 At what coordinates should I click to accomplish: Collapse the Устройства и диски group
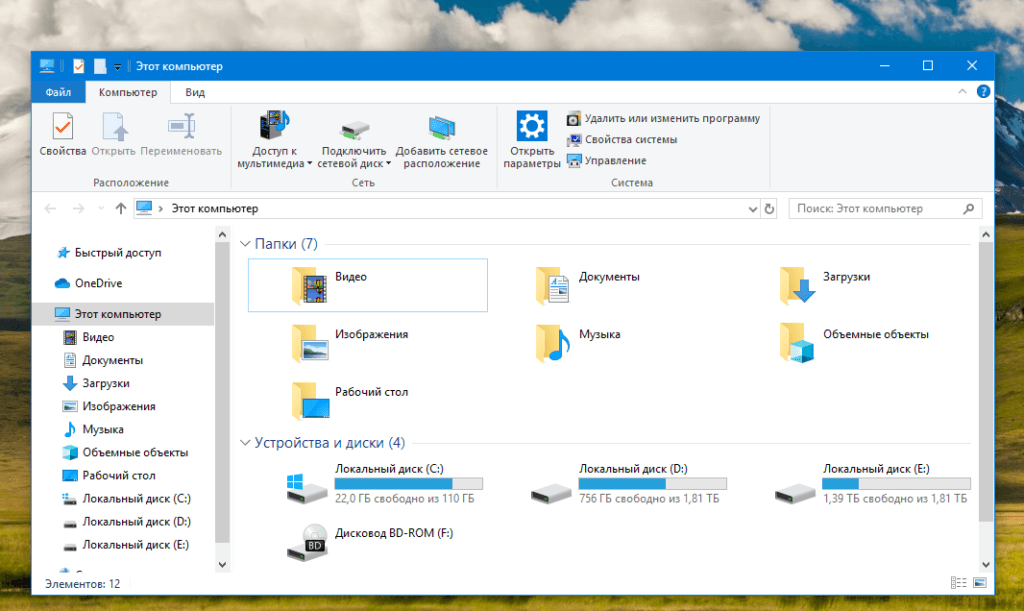coord(246,443)
